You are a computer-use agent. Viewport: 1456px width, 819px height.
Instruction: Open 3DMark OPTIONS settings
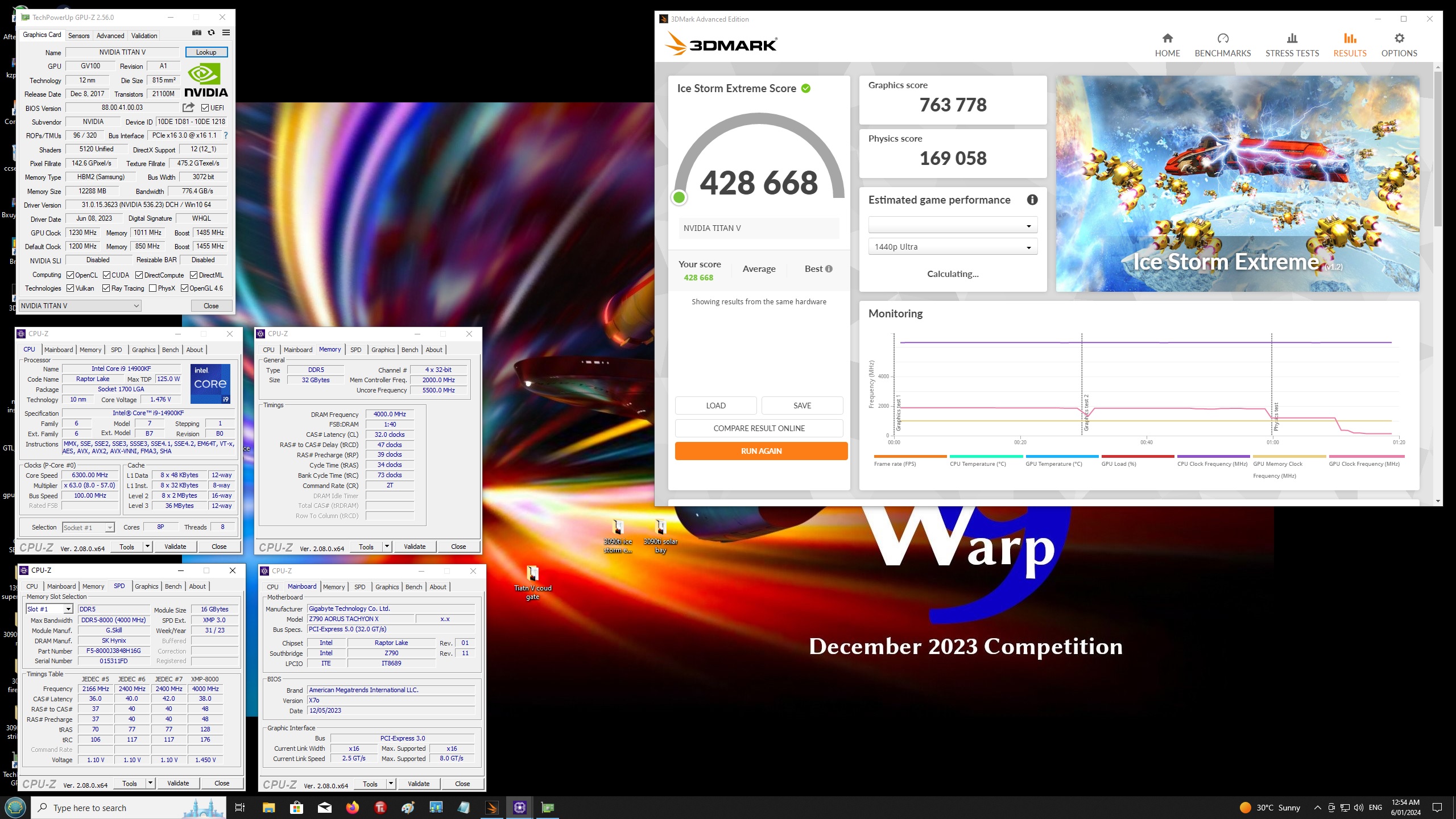(1399, 45)
